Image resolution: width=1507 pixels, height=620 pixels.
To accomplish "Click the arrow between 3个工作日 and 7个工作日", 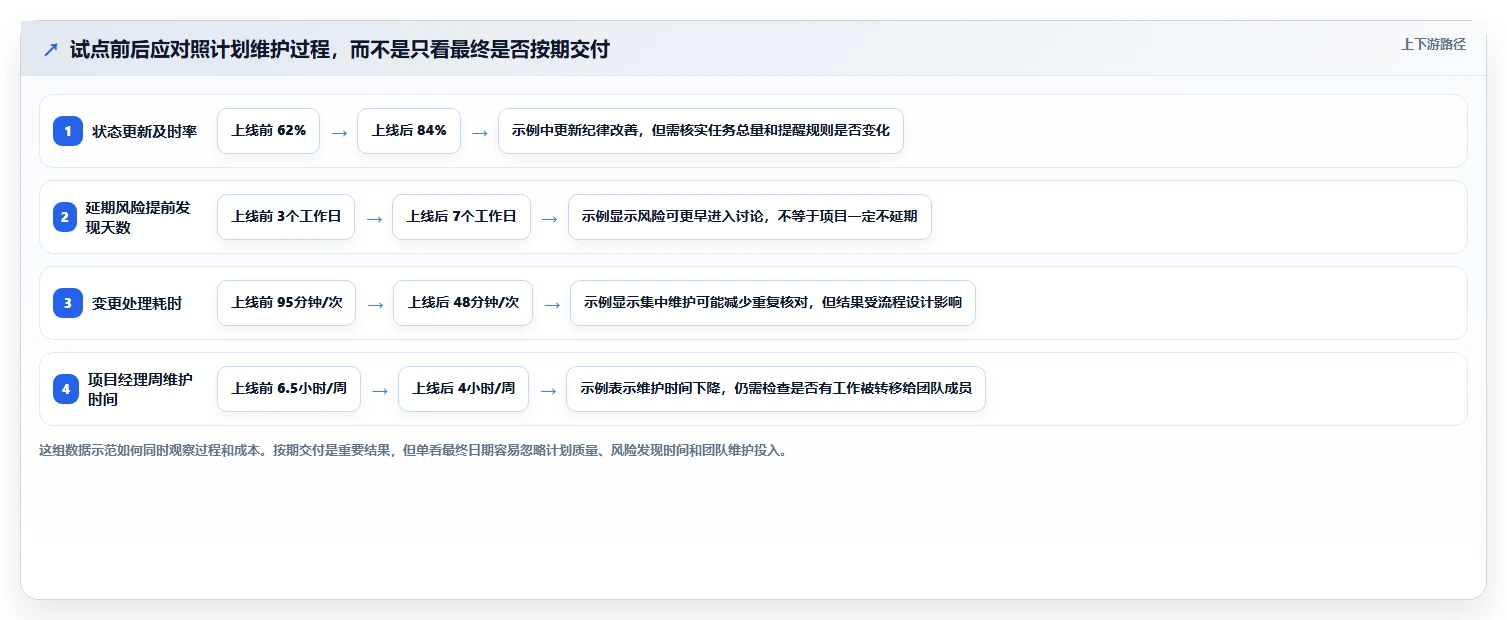I will pyautogui.click(x=374, y=218).
